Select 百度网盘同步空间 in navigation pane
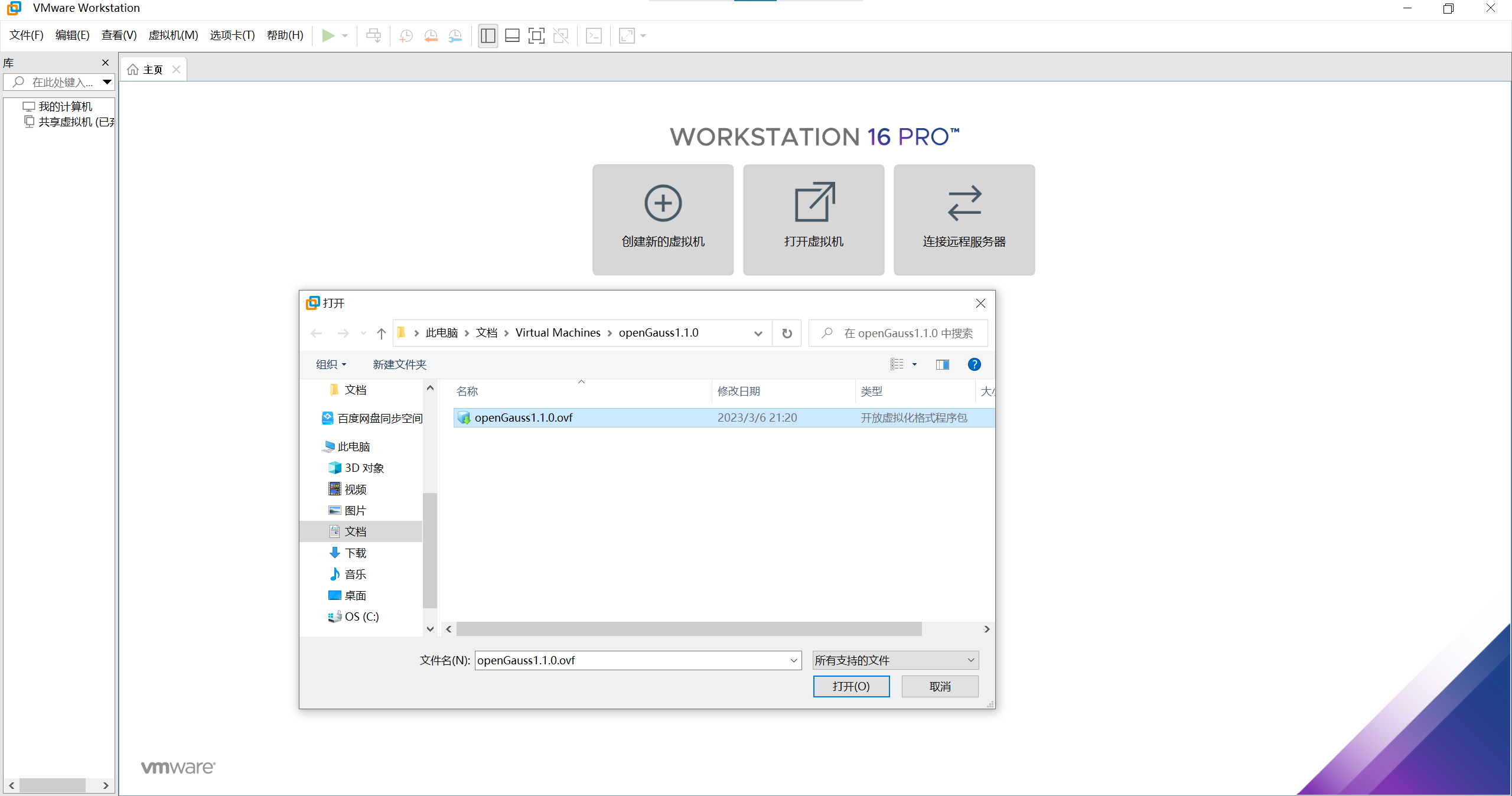Image resolution: width=1512 pixels, height=796 pixels. 372,418
